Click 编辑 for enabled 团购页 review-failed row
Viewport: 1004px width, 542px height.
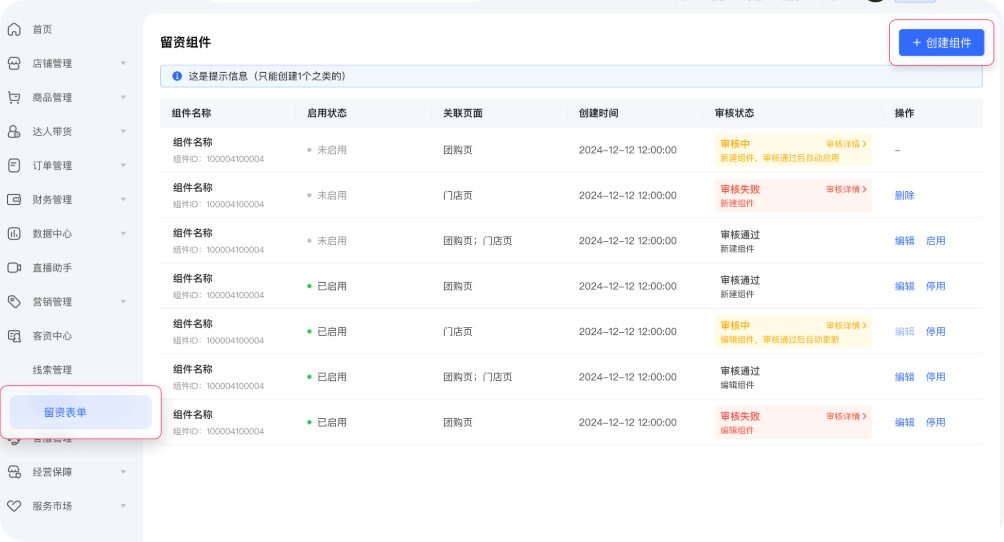click(904, 422)
